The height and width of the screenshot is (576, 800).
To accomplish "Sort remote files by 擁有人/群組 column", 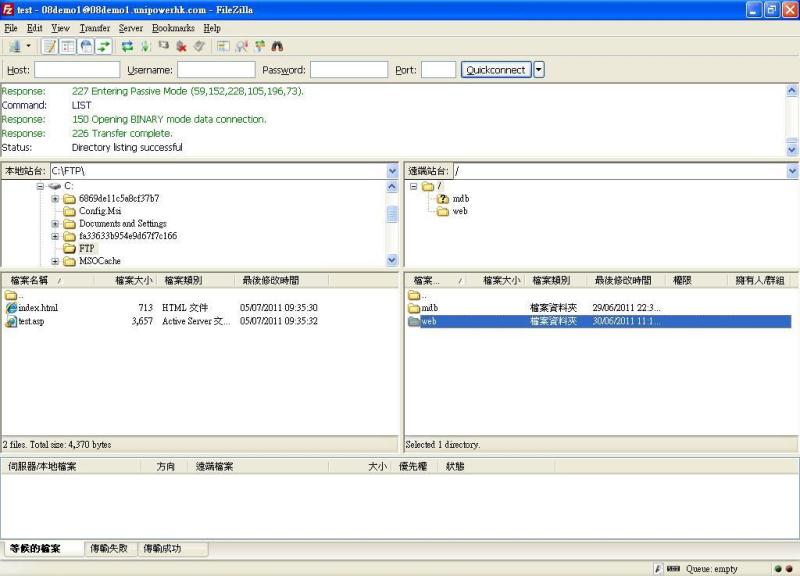I will [760, 280].
